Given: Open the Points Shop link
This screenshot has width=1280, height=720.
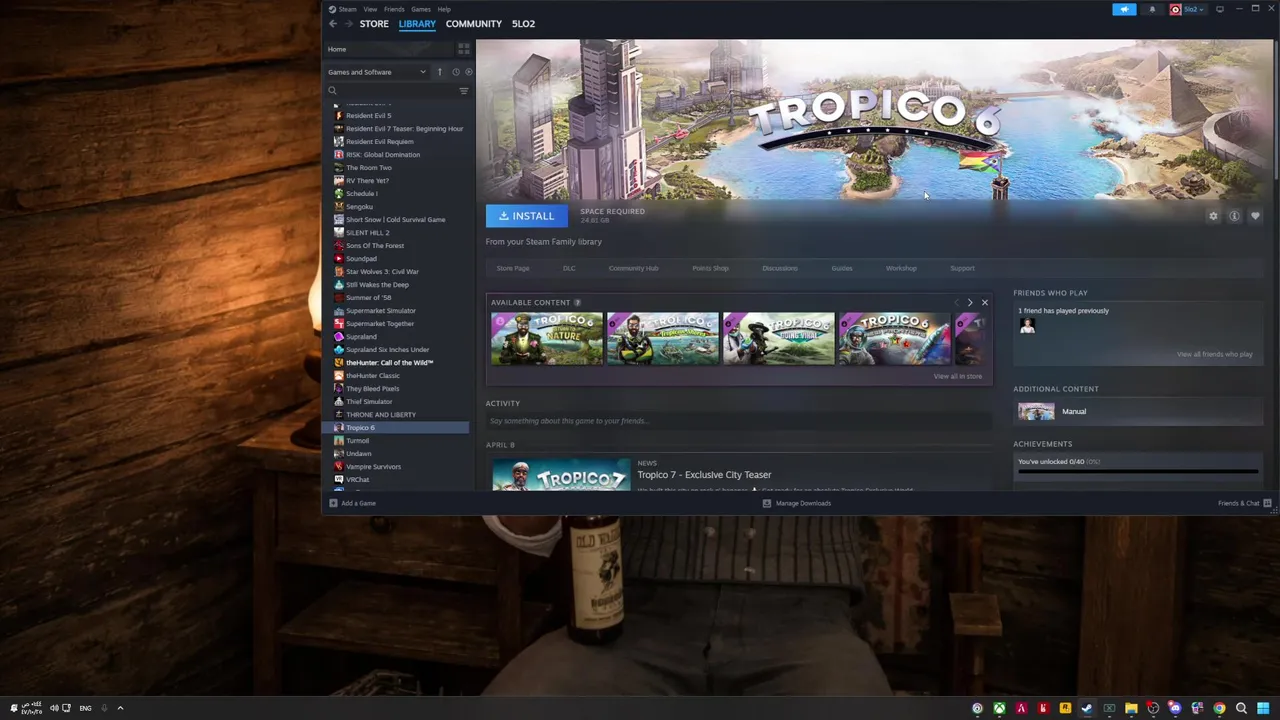Looking at the screenshot, I should 710,268.
